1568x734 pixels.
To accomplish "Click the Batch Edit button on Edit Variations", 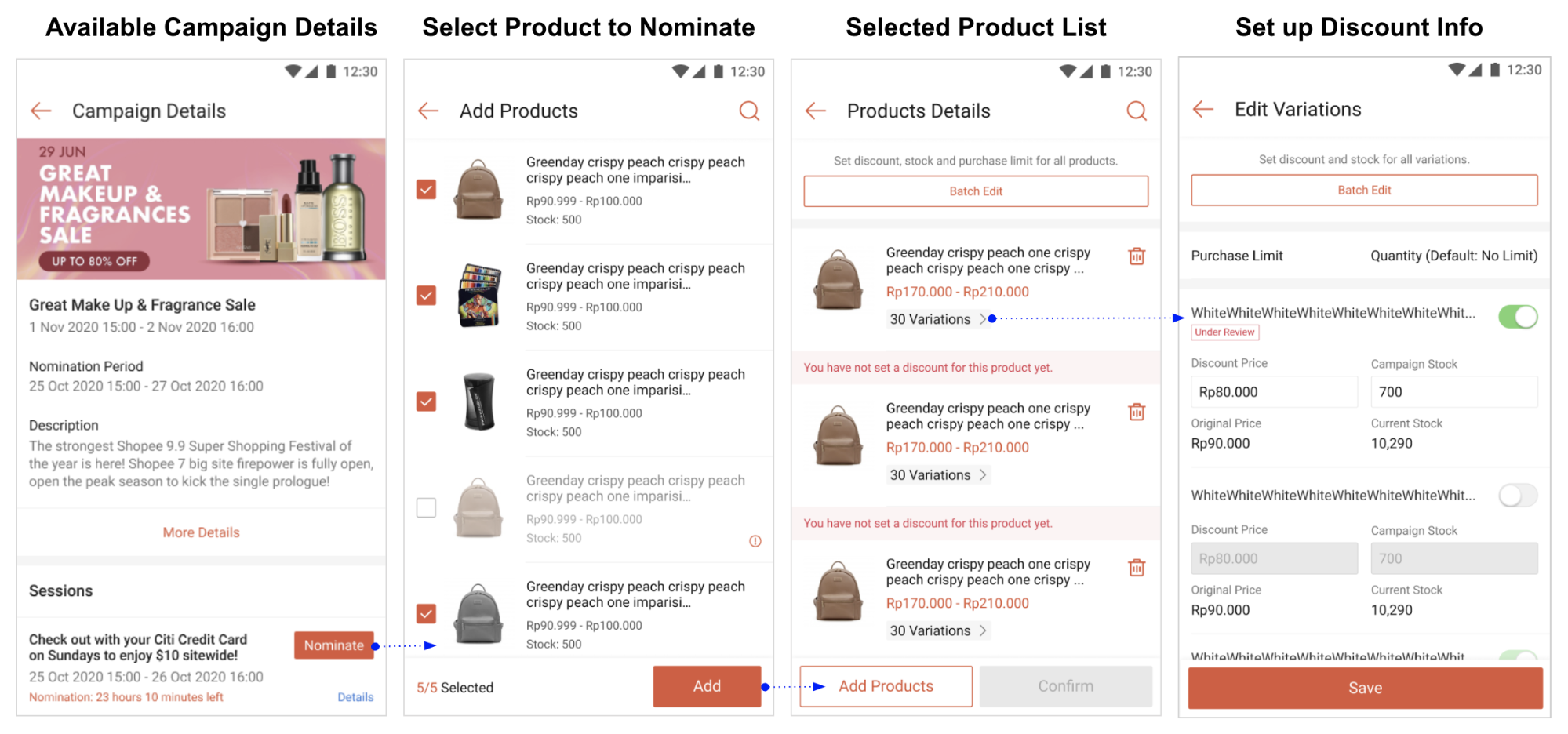I will tap(1364, 190).
